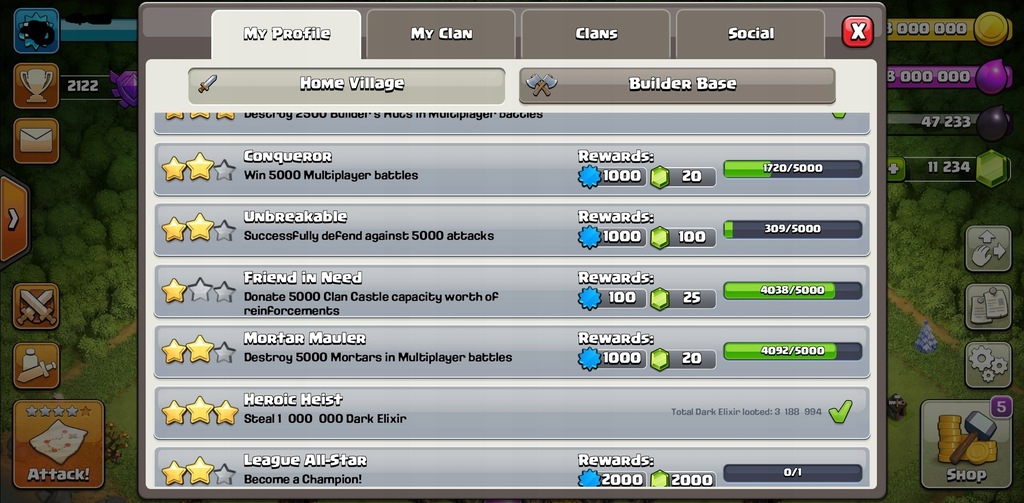Toggle to Builder Base view

[x=677, y=85]
